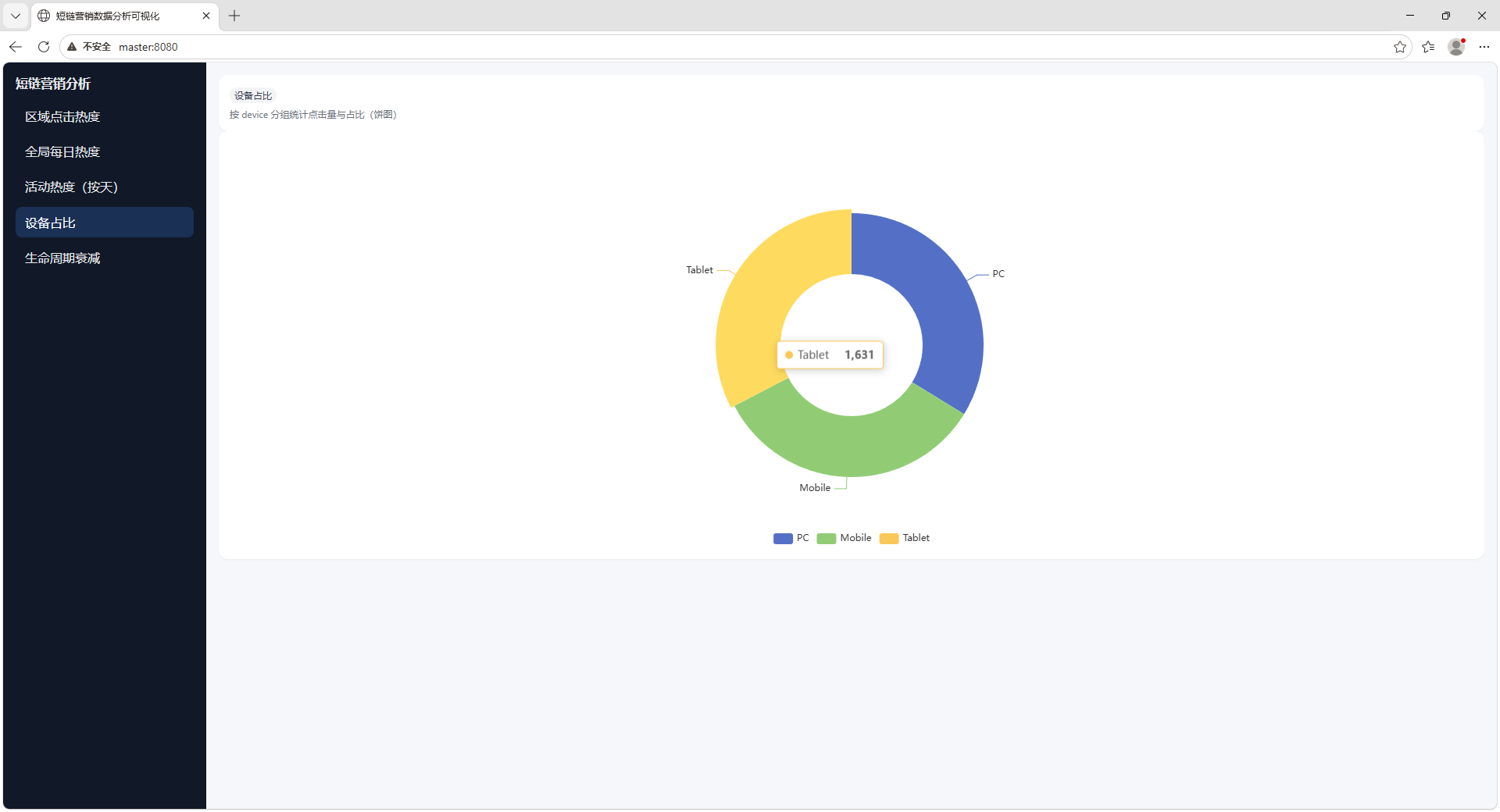
Task: Open the browser profile avatar
Action: click(1456, 47)
